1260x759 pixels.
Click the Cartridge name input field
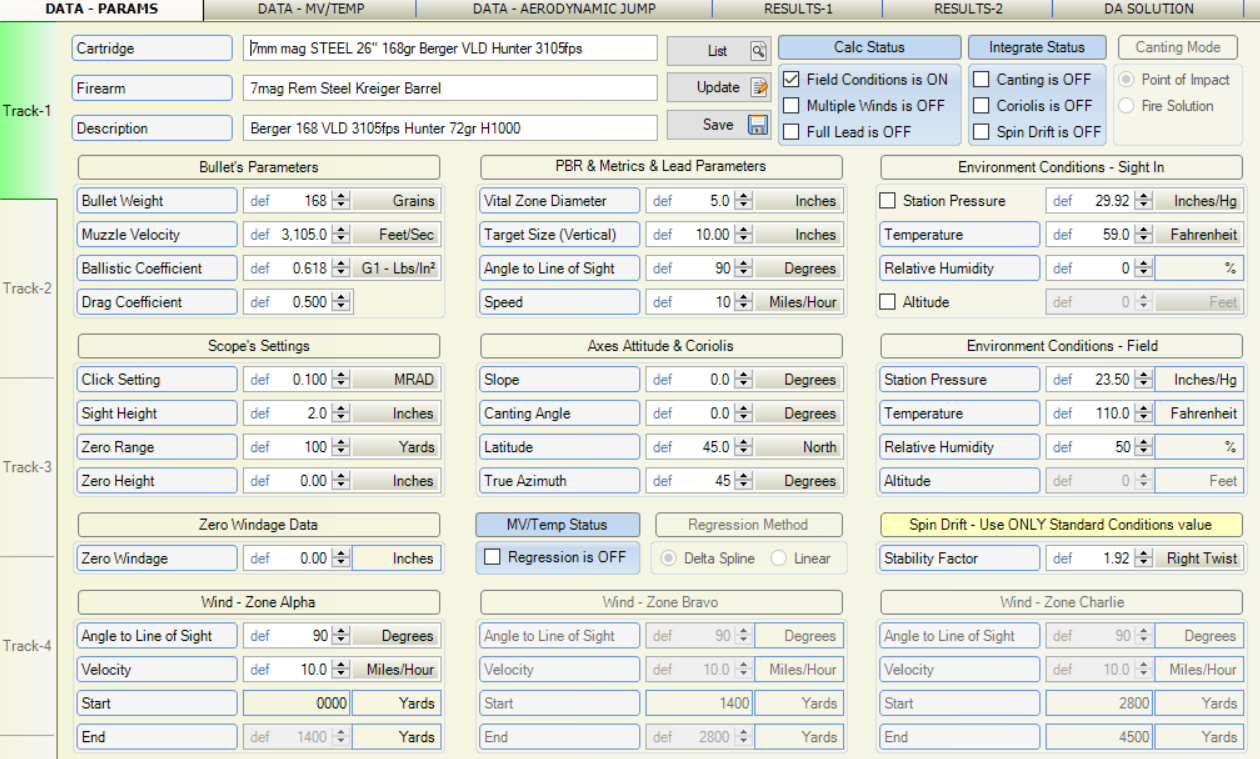pos(450,48)
